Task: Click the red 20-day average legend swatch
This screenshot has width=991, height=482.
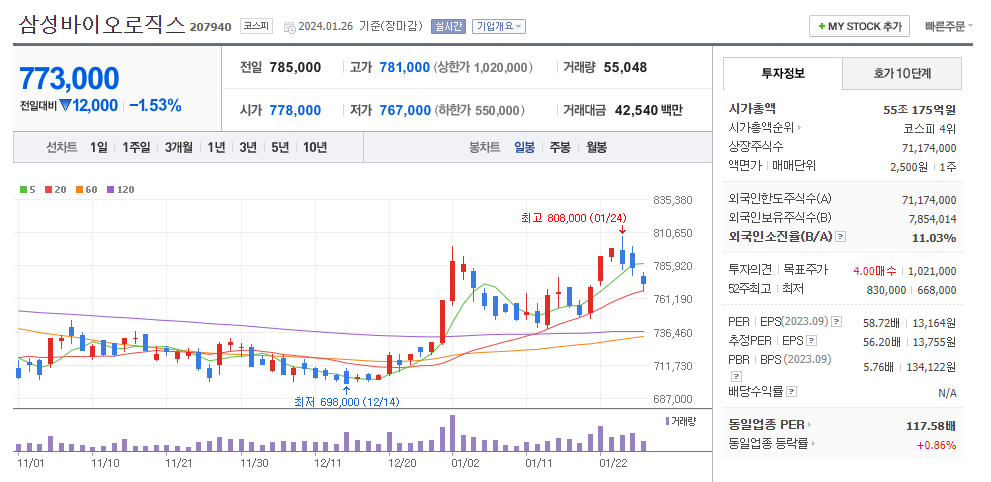Action: point(48,190)
